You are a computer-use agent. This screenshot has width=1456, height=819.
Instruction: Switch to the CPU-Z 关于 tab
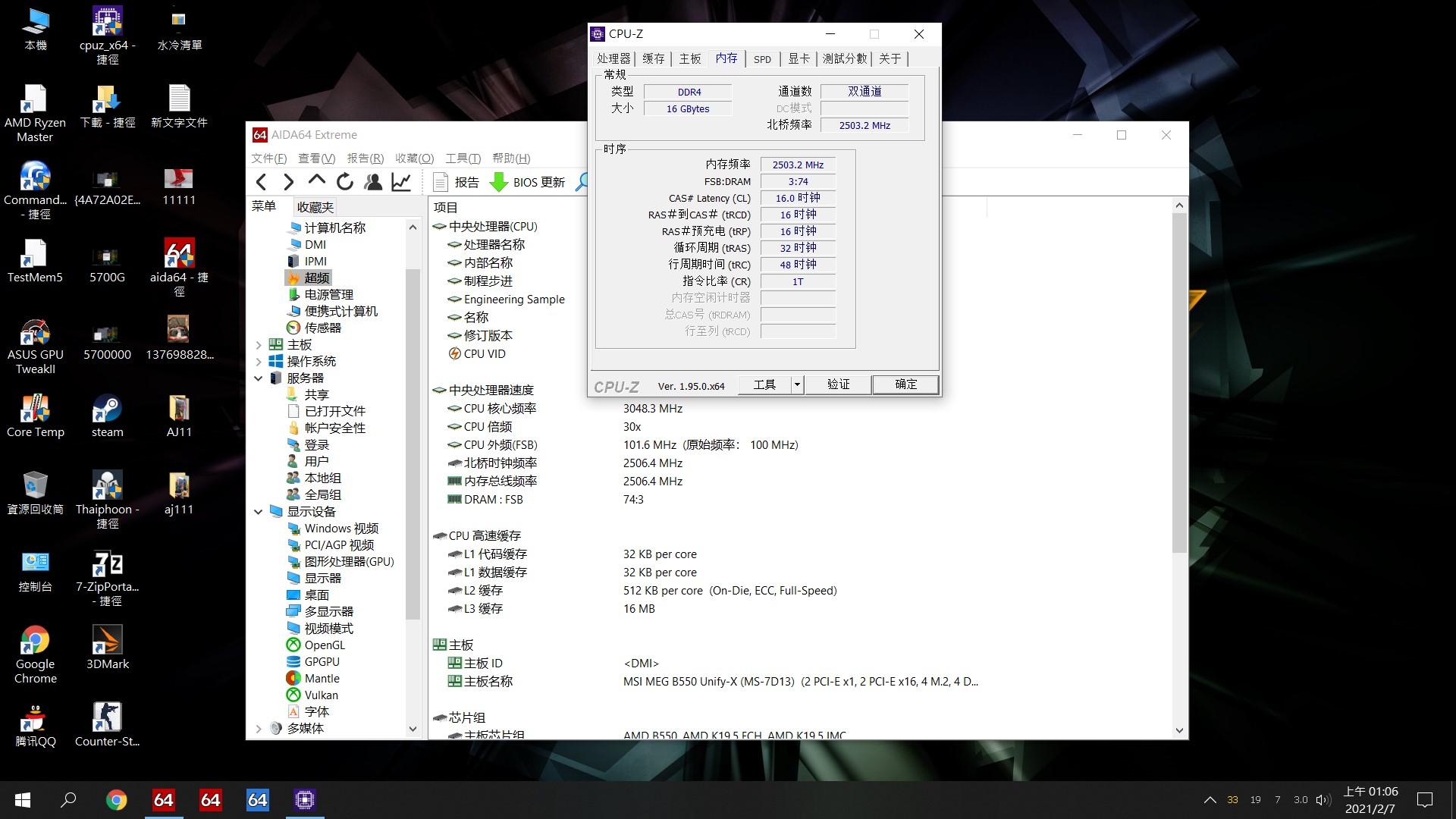pos(890,58)
